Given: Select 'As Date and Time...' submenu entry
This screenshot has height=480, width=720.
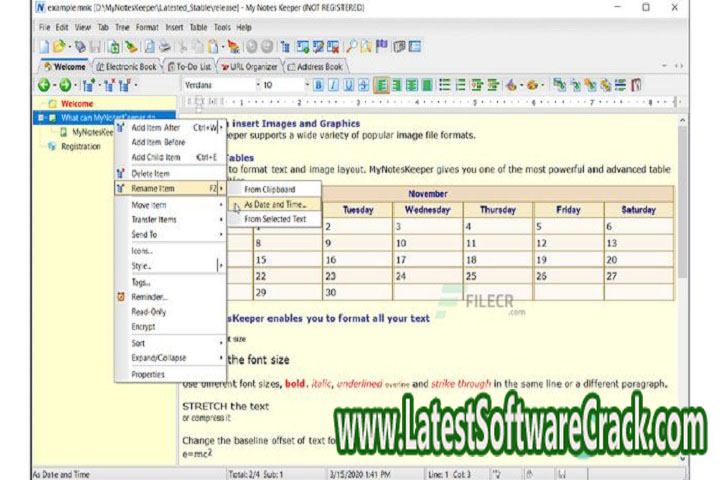Looking at the screenshot, I should 276,204.
